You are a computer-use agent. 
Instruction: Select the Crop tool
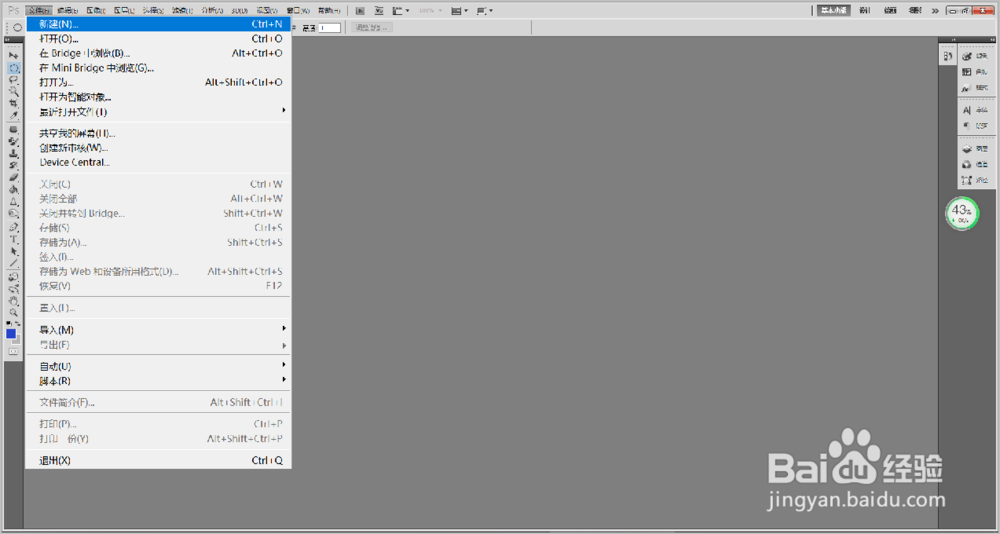tap(13, 103)
